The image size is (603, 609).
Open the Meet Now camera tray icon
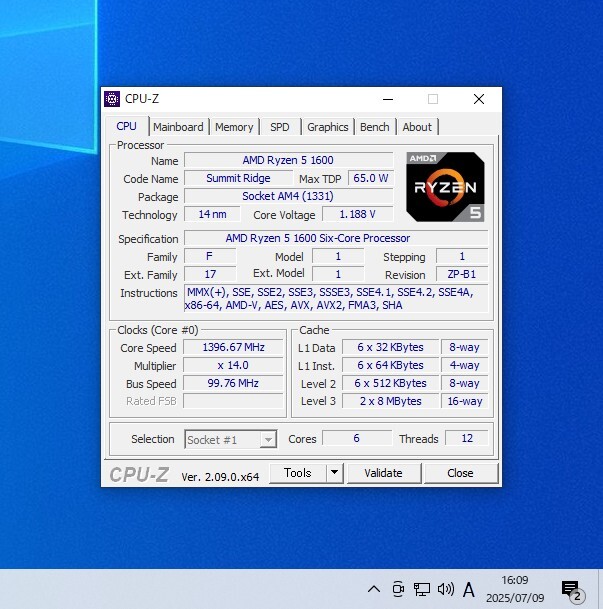398,589
